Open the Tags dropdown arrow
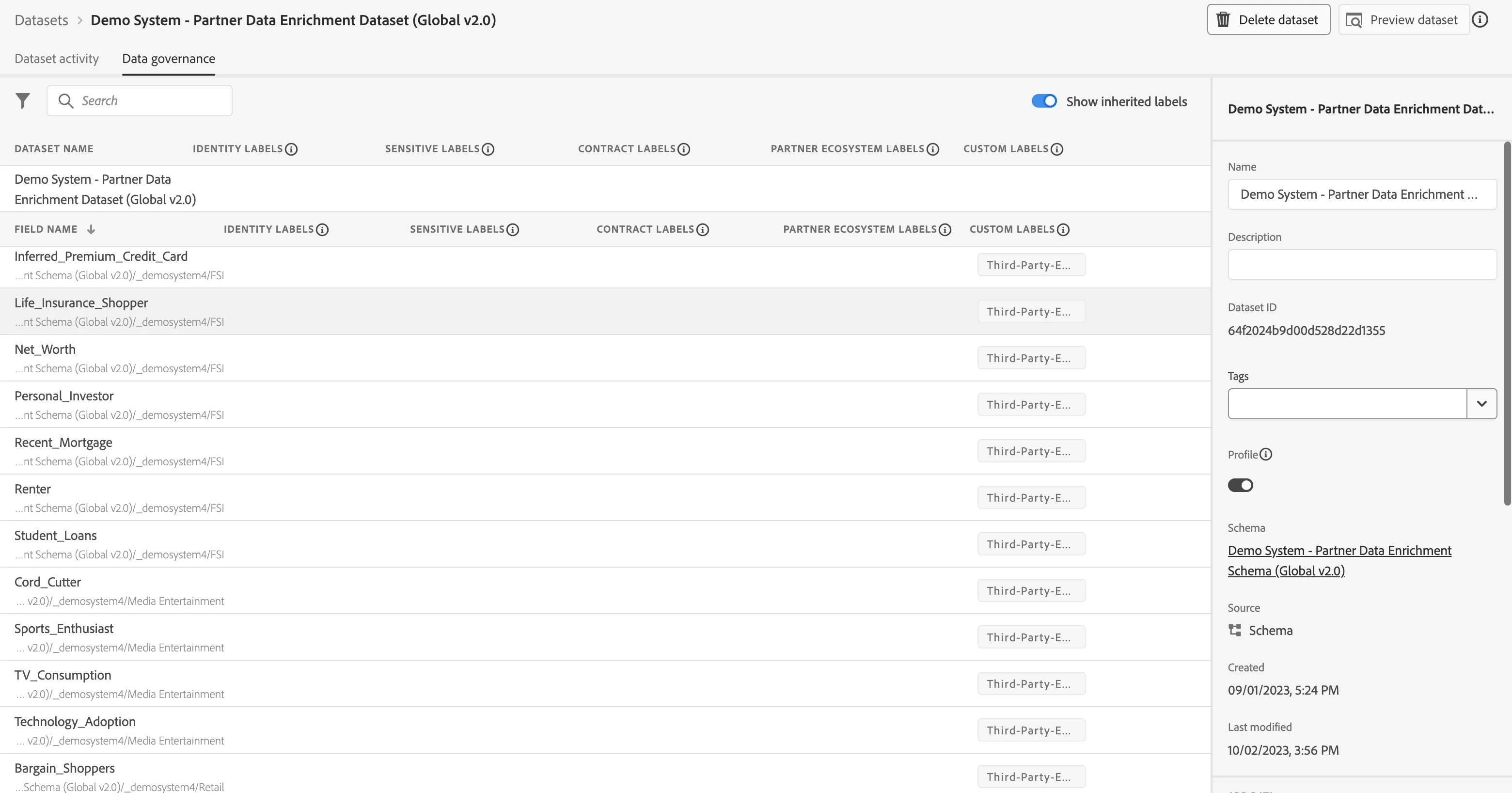Screen dimensions: 1512x793 coord(1481,404)
